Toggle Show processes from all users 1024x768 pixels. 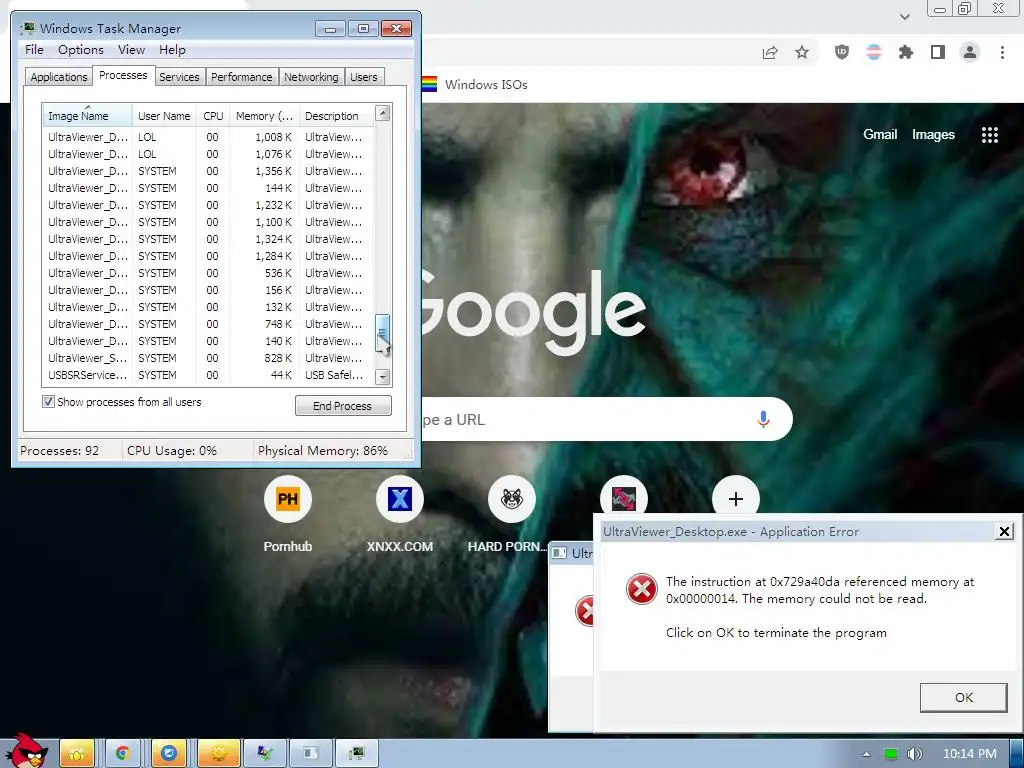click(x=48, y=402)
